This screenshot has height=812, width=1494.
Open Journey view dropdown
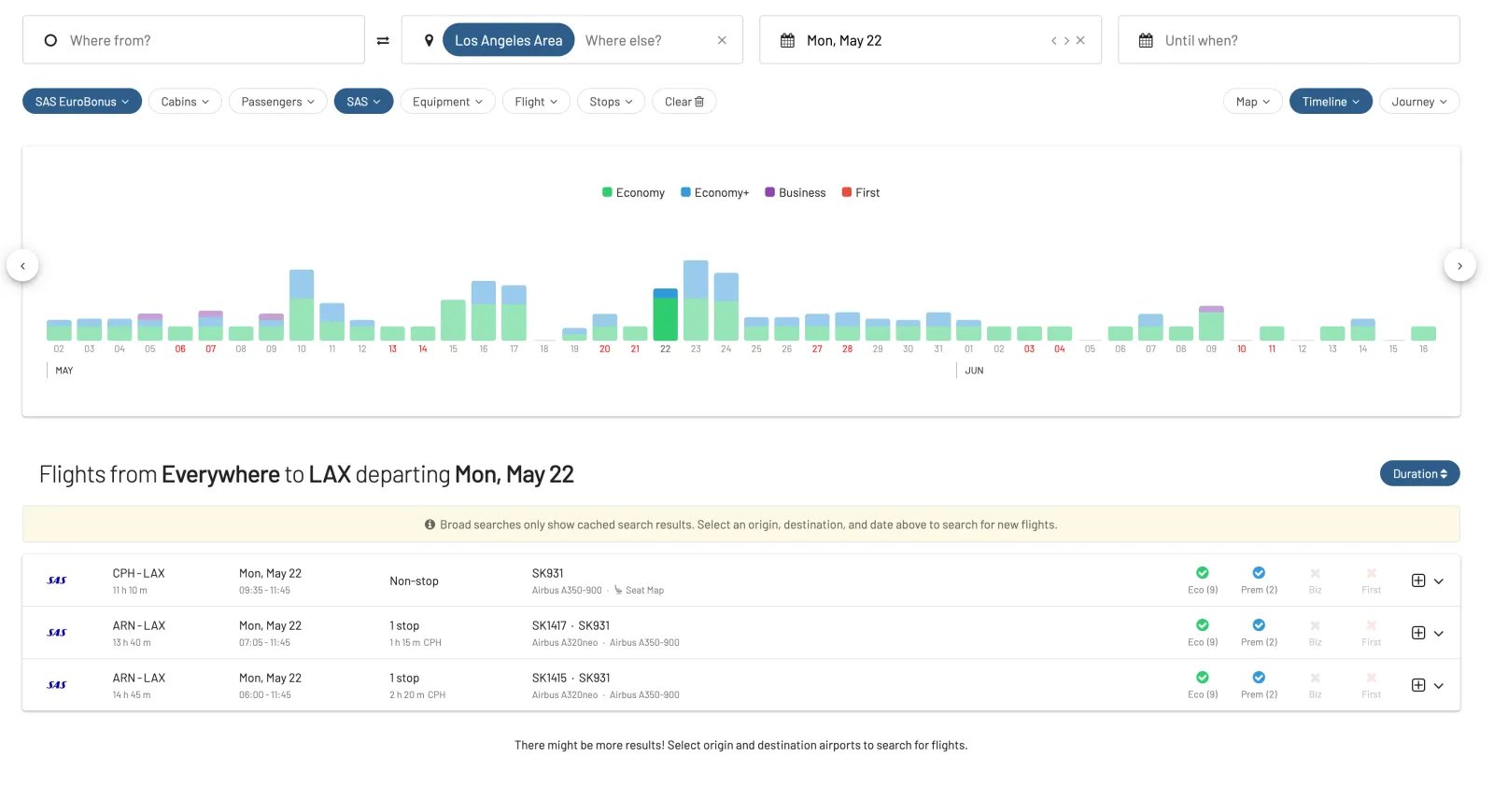[x=1419, y=102]
